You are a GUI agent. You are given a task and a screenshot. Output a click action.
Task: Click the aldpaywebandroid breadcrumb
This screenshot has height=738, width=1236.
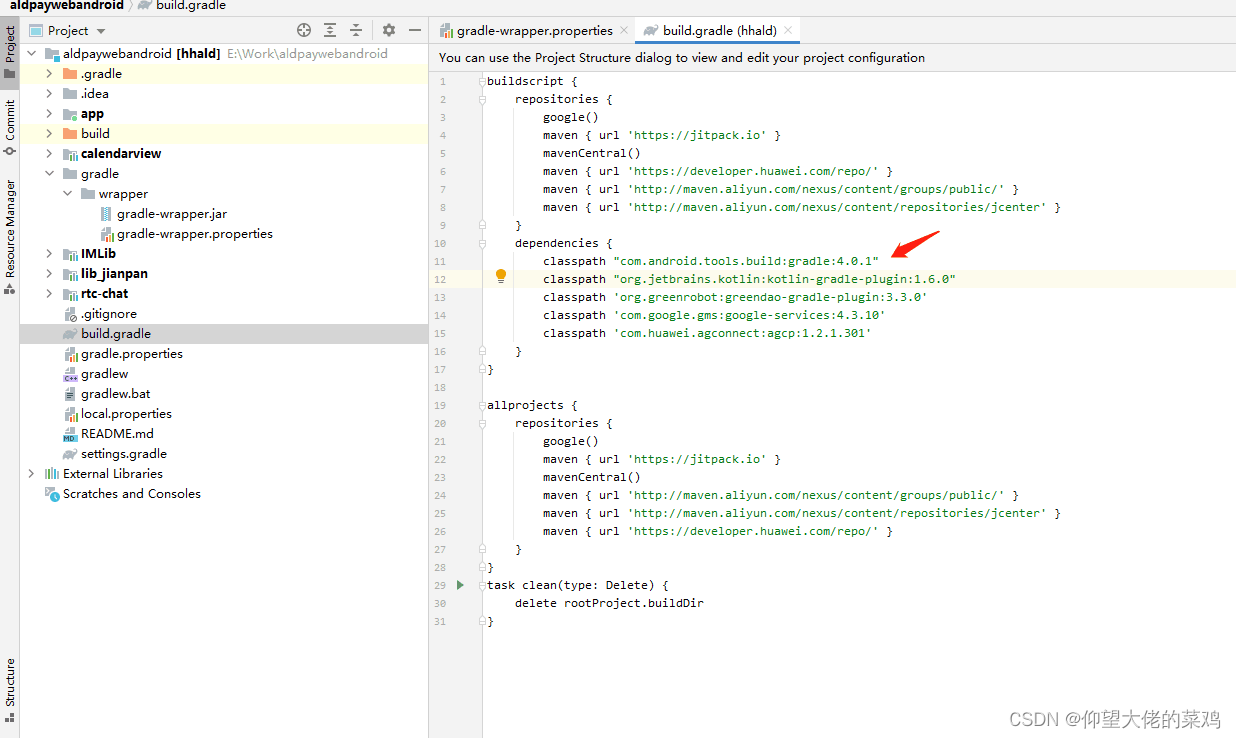click(x=66, y=5)
